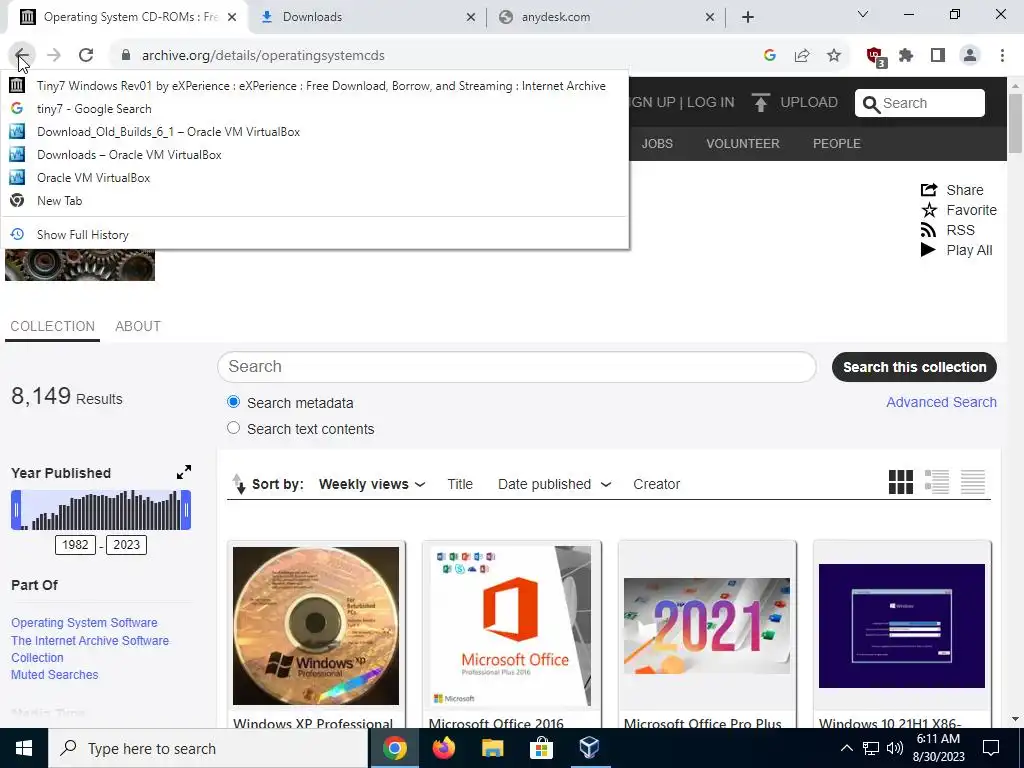
Task: Open Microsoft Store from the taskbar
Action: pyautogui.click(x=541, y=748)
